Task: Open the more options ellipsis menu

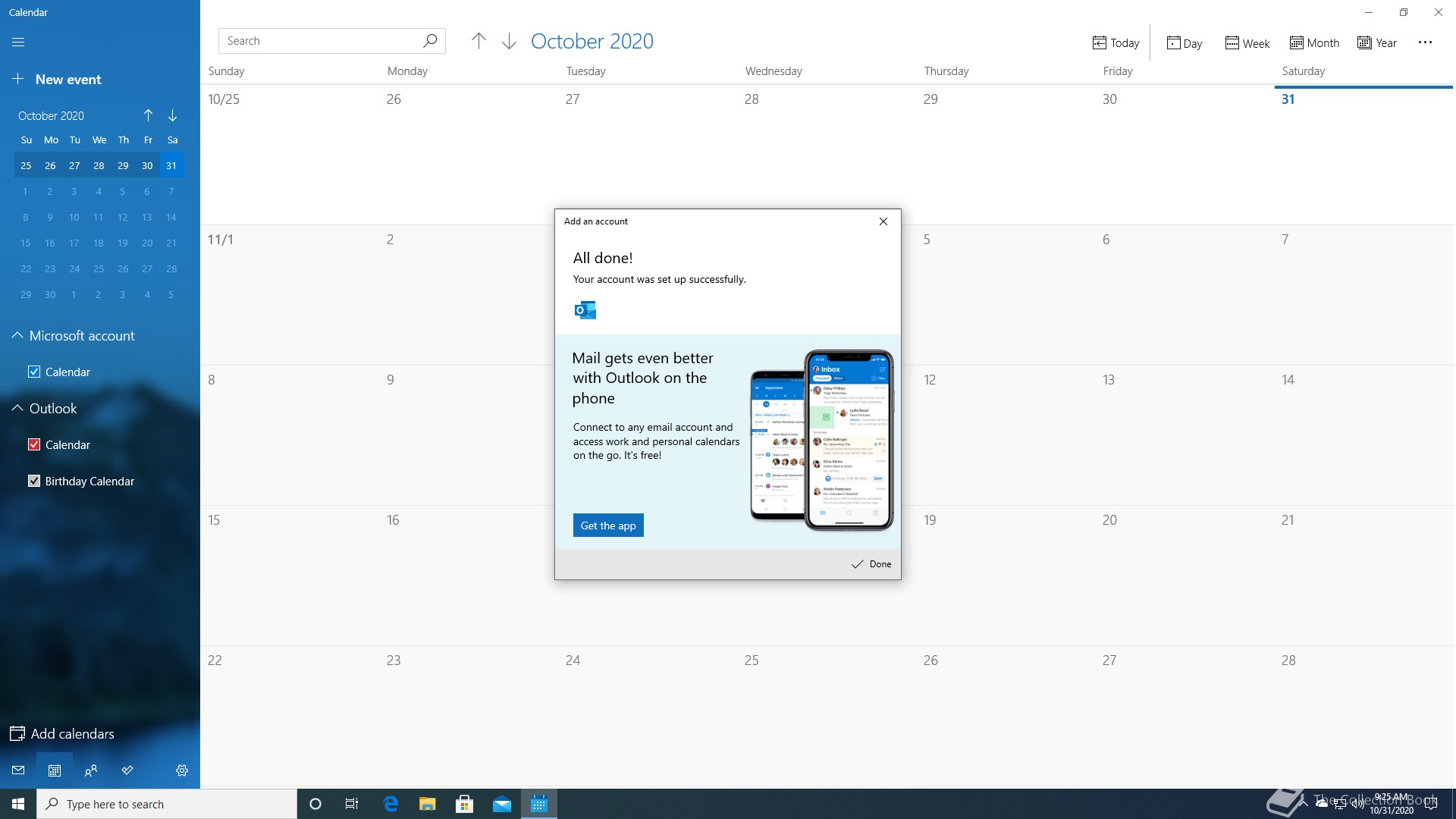Action: 1425,42
